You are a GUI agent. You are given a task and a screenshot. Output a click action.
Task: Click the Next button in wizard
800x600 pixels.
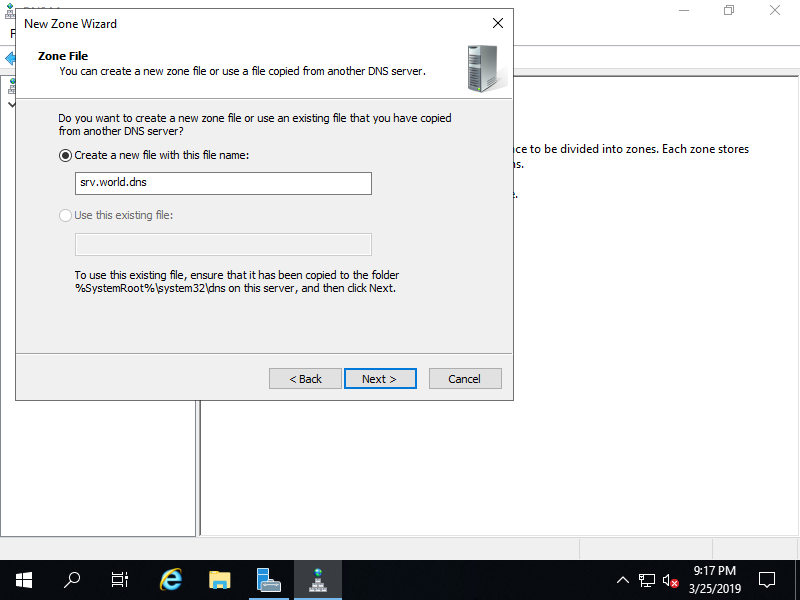[x=380, y=379]
